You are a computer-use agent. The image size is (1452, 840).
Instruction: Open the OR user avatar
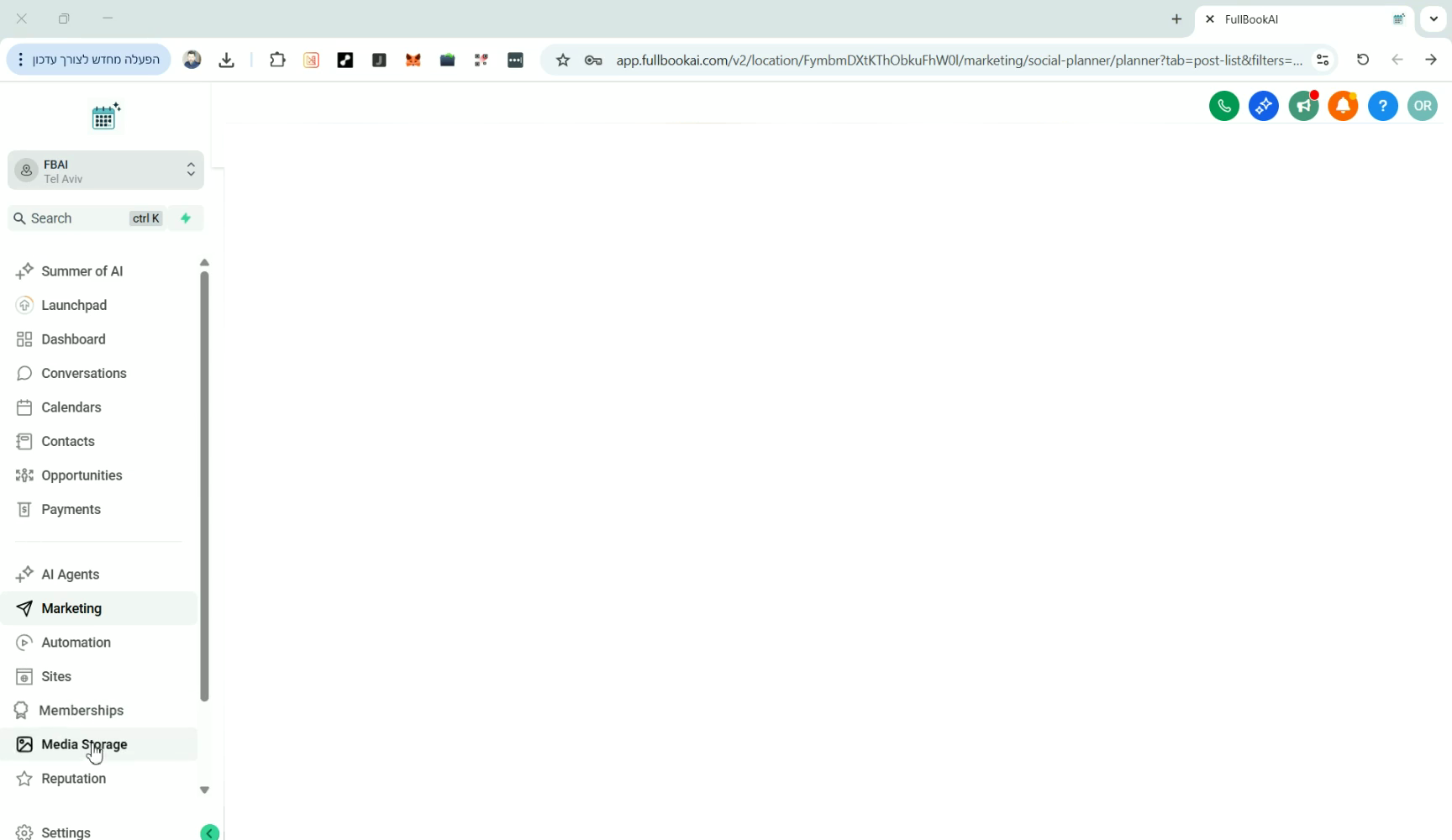pyautogui.click(x=1423, y=106)
